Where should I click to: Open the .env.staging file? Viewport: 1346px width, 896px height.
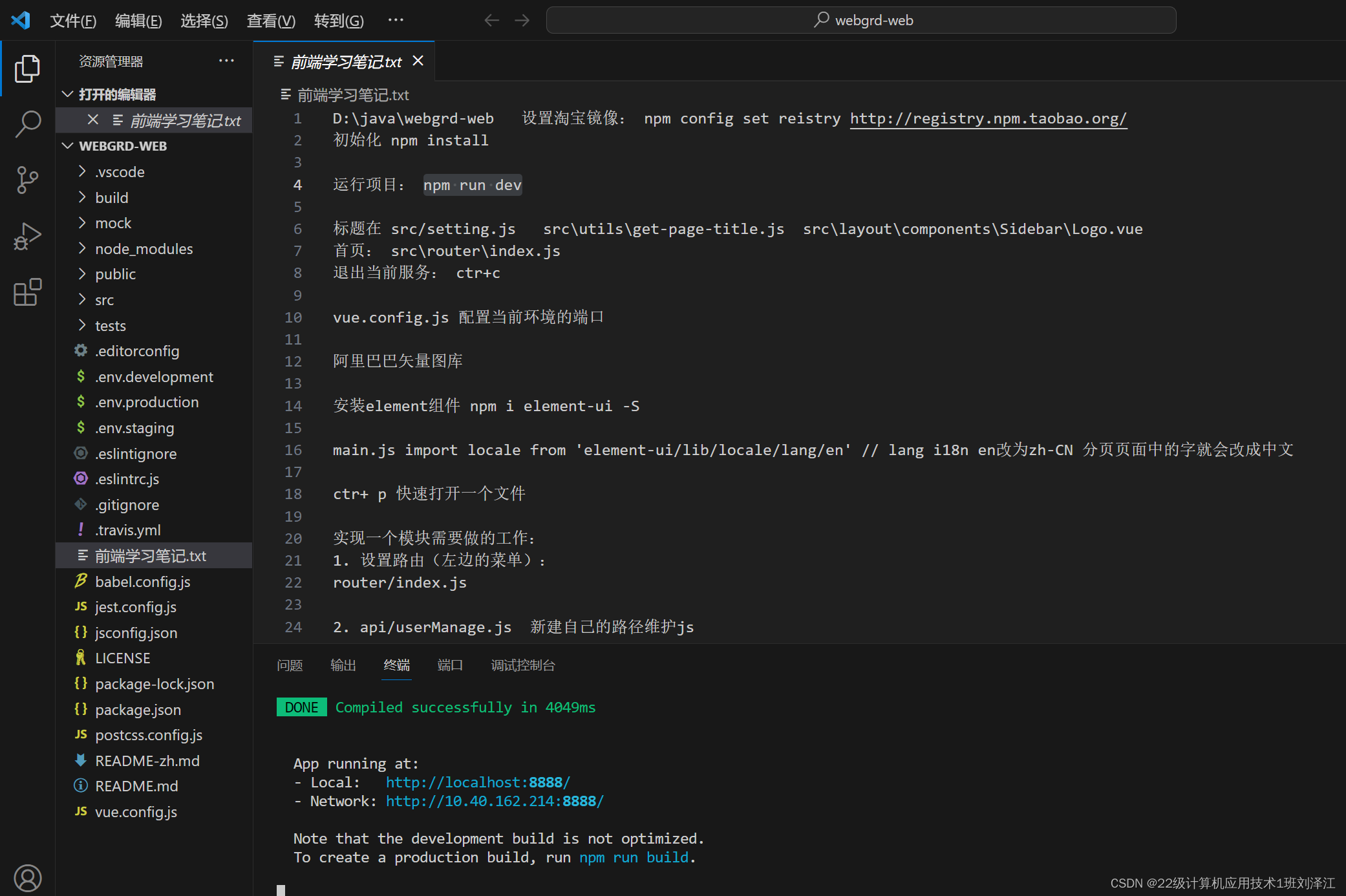tap(154, 428)
